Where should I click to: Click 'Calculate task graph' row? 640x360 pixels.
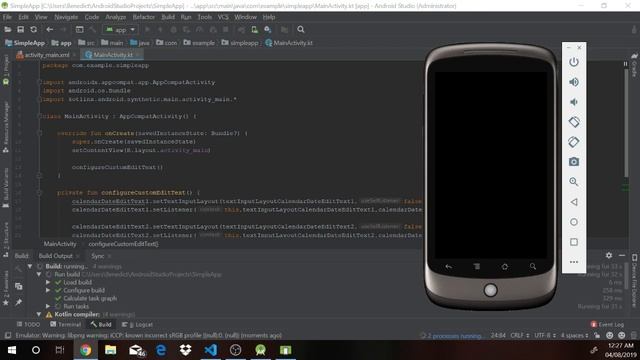tap(90, 298)
